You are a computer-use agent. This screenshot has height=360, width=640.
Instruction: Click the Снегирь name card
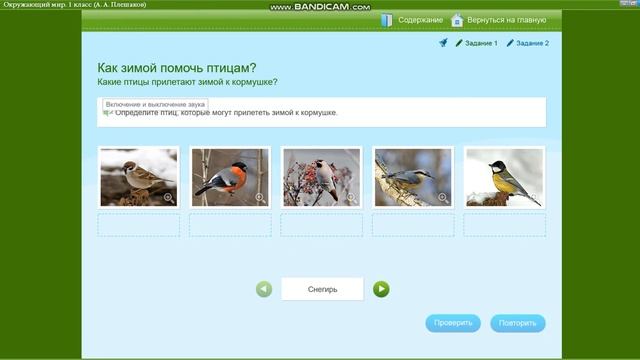click(322, 289)
